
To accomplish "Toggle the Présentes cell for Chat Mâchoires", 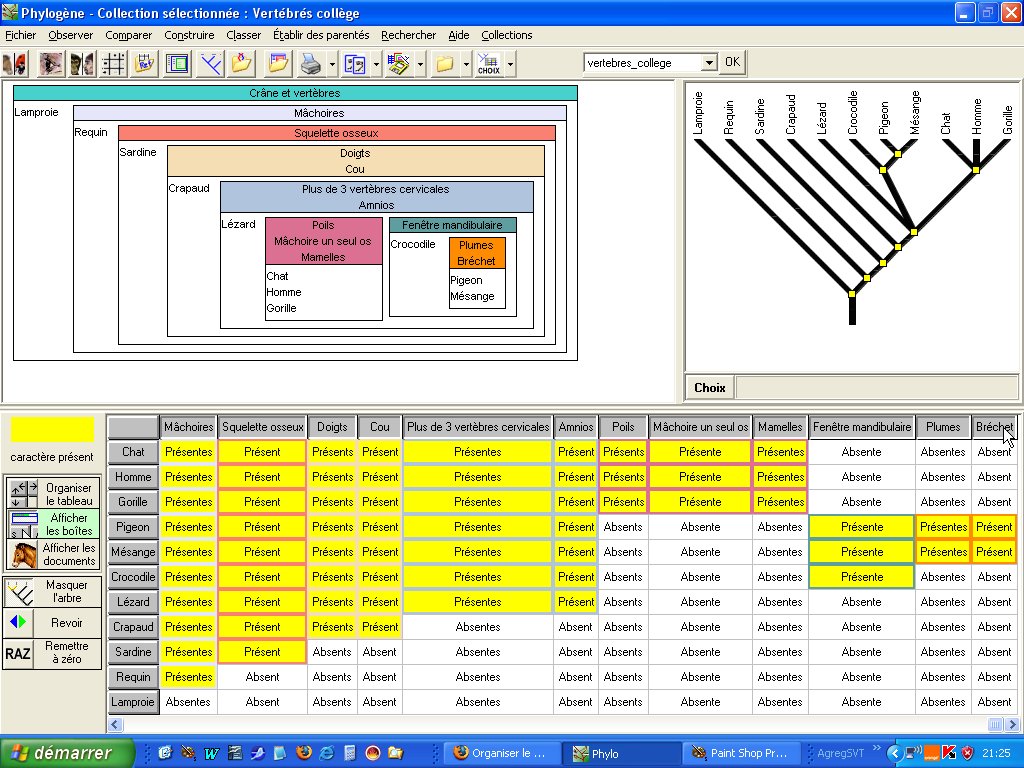I will [x=188, y=452].
